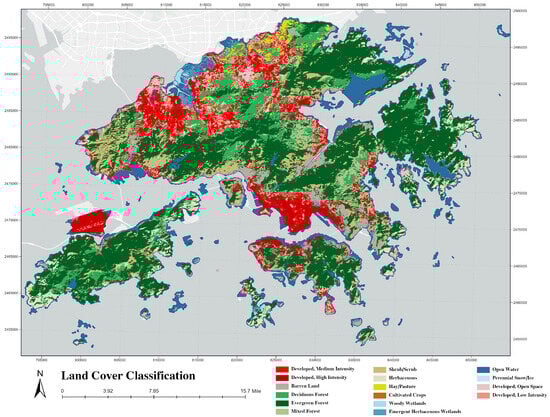Click the 'Open Water' legend label
The height and width of the screenshot is (417, 550).
[505, 369]
